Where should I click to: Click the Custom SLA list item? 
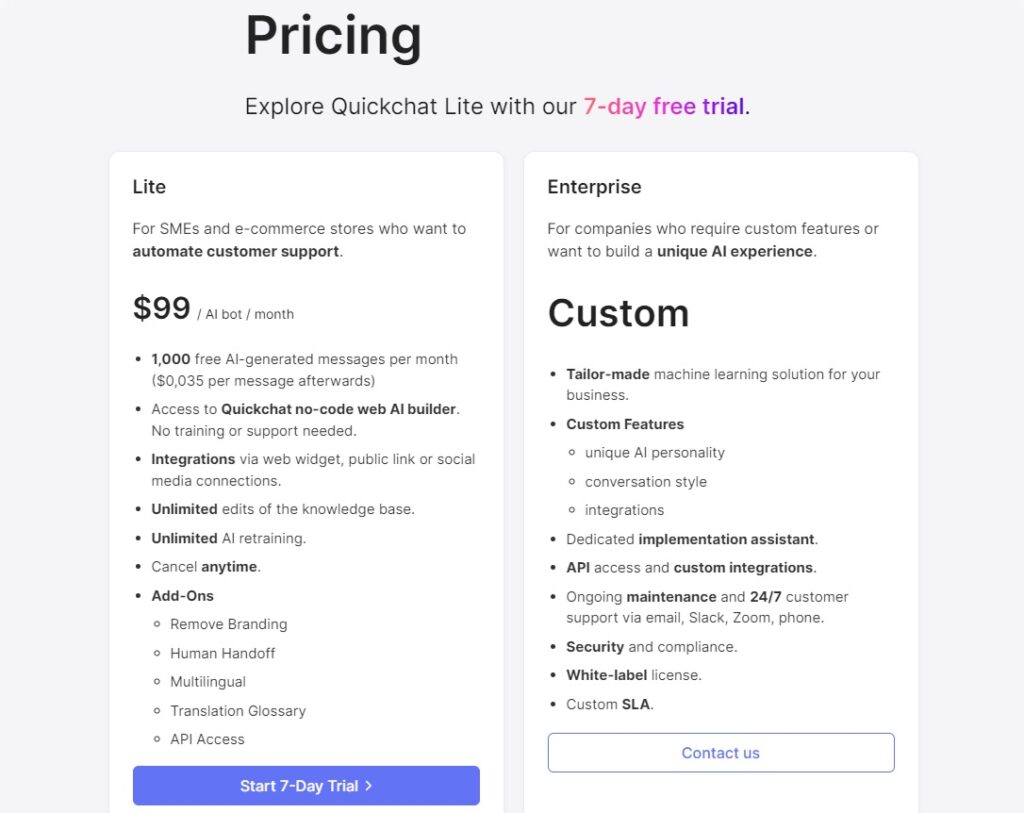pos(608,704)
